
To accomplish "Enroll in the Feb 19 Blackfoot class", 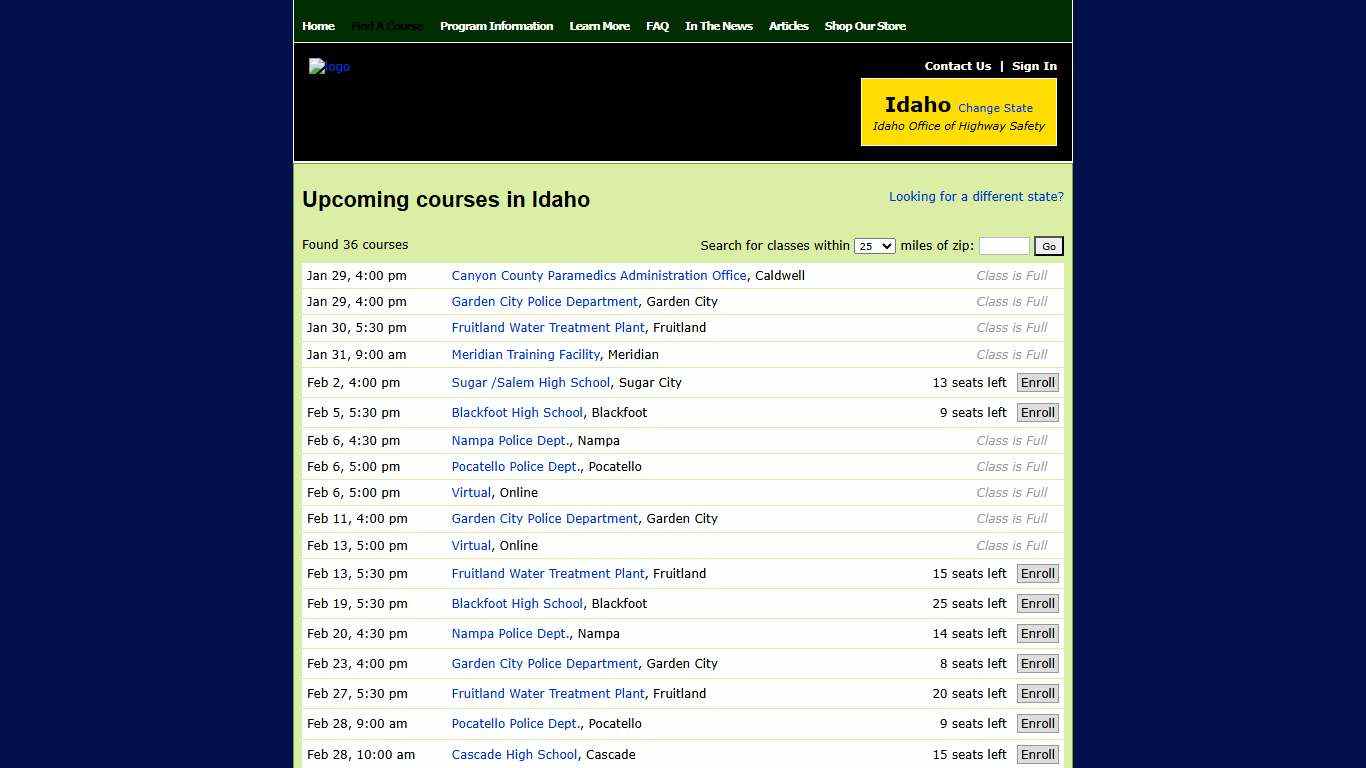I will (1037, 603).
